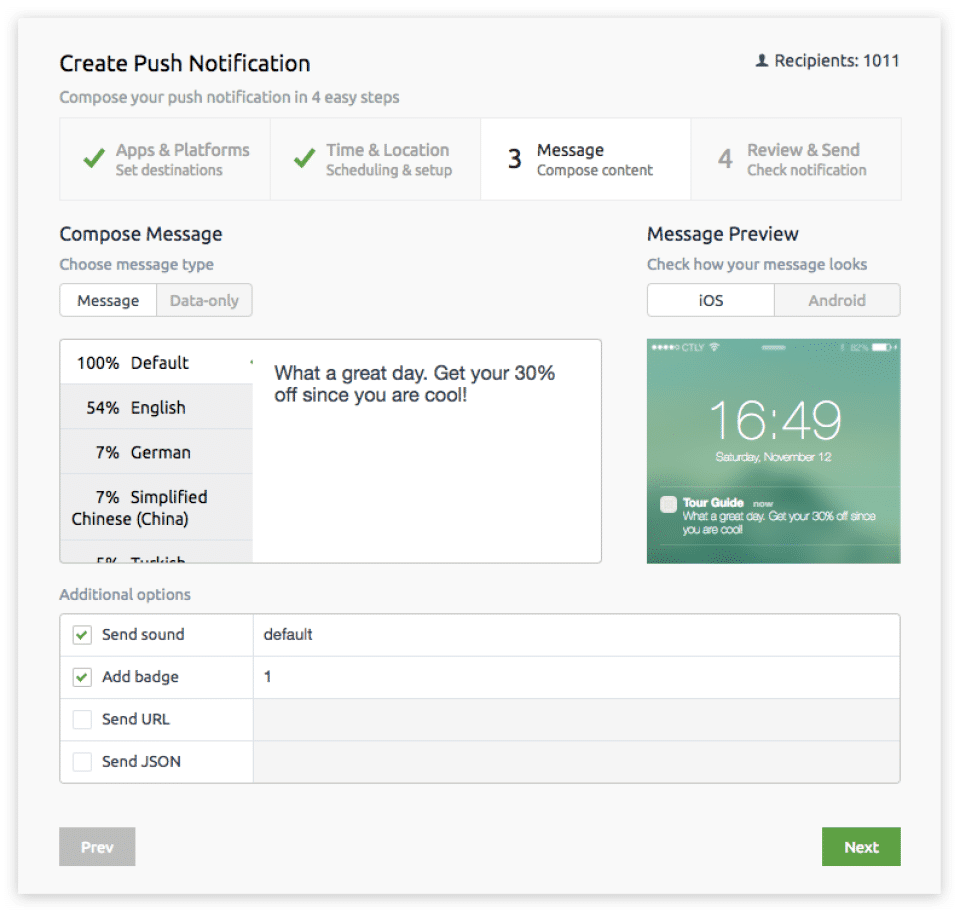Click the badge number input field
Image resolution: width=960 pixels, height=912 pixels.
click(x=575, y=677)
